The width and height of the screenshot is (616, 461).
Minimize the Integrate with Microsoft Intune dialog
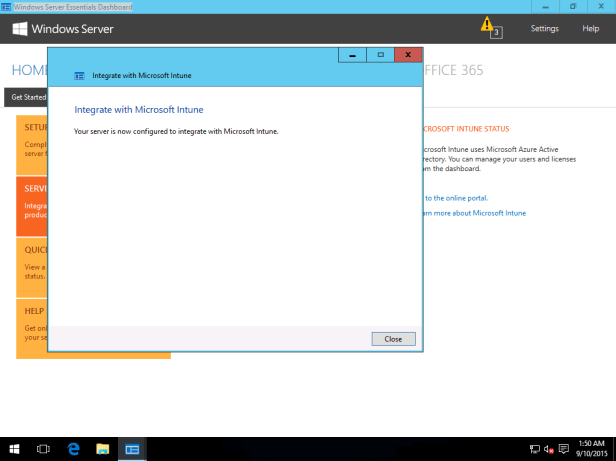[x=352, y=54]
